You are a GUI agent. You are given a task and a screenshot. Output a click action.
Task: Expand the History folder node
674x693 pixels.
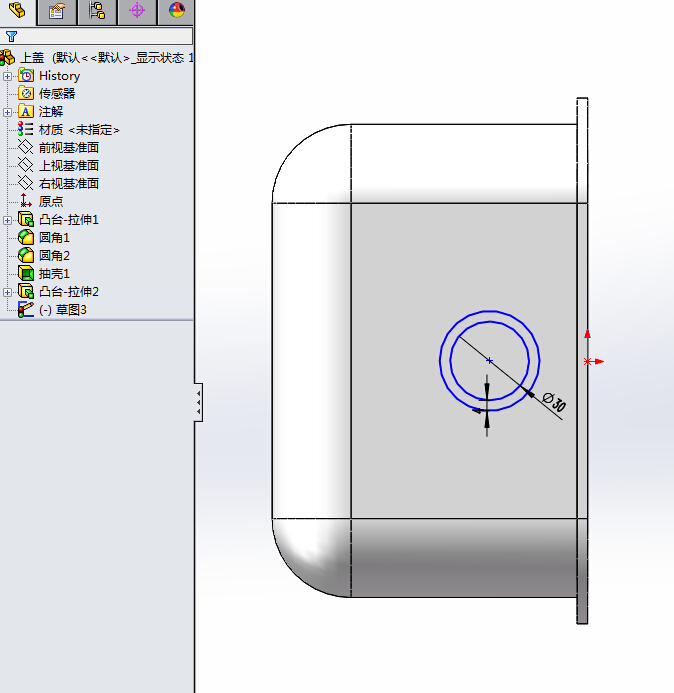(7, 76)
